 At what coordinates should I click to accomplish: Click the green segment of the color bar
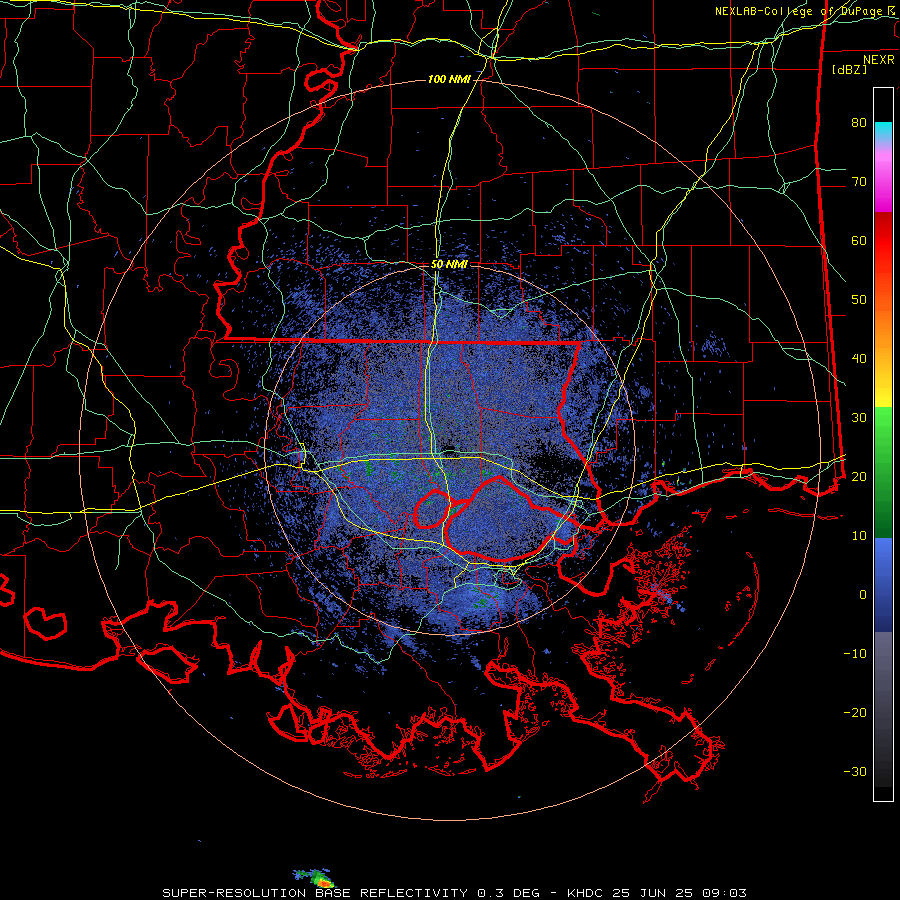[883, 472]
